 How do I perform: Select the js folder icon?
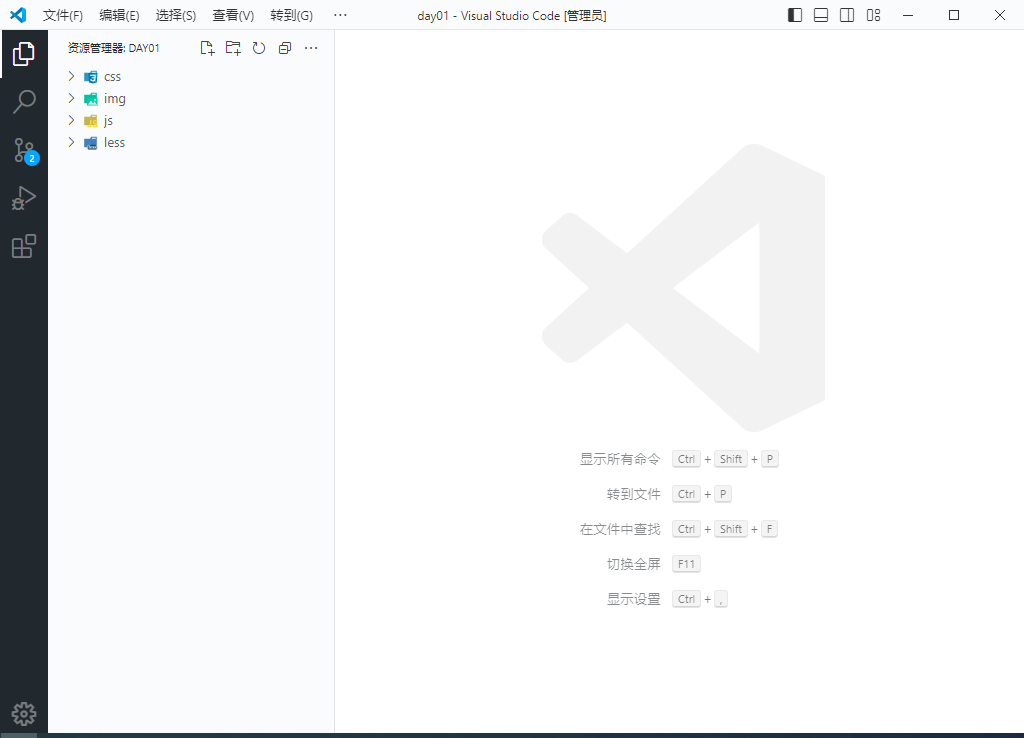pyautogui.click(x=91, y=121)
